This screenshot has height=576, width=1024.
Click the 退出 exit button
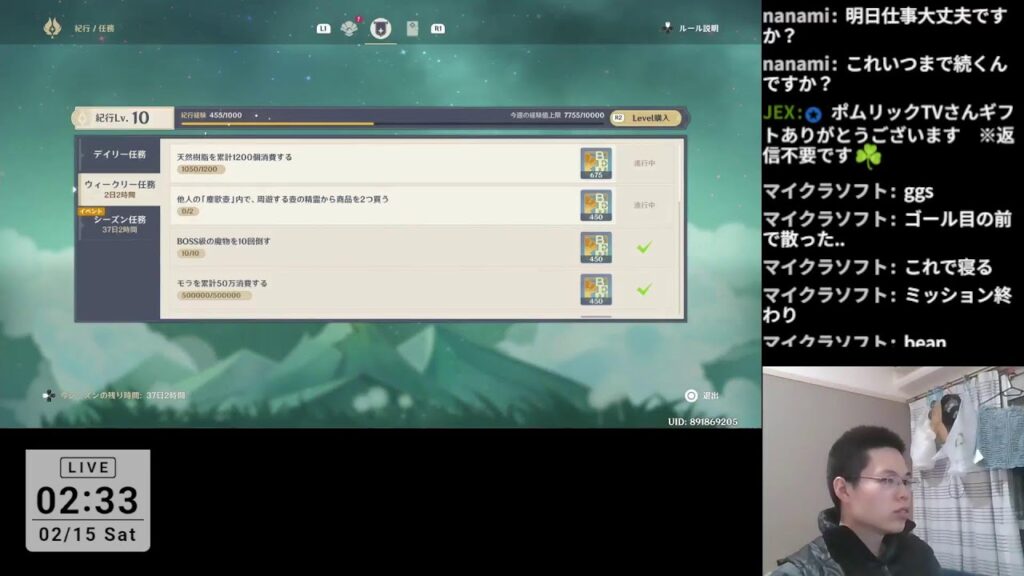[x=702, y=396]
